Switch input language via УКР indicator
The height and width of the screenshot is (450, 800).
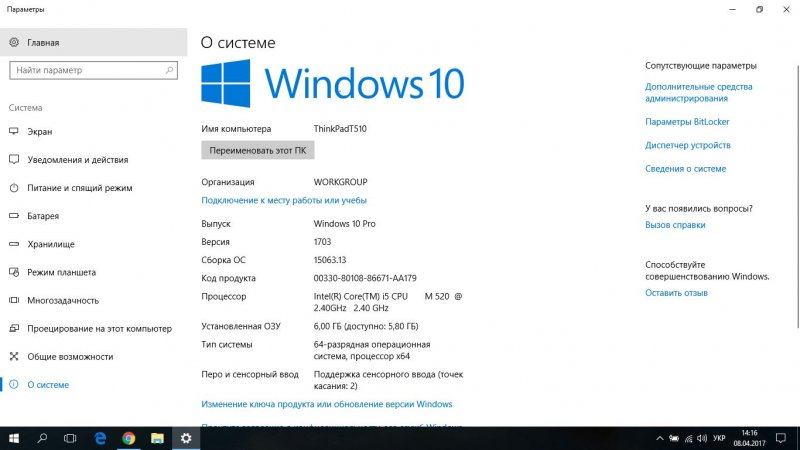(718, 438)
